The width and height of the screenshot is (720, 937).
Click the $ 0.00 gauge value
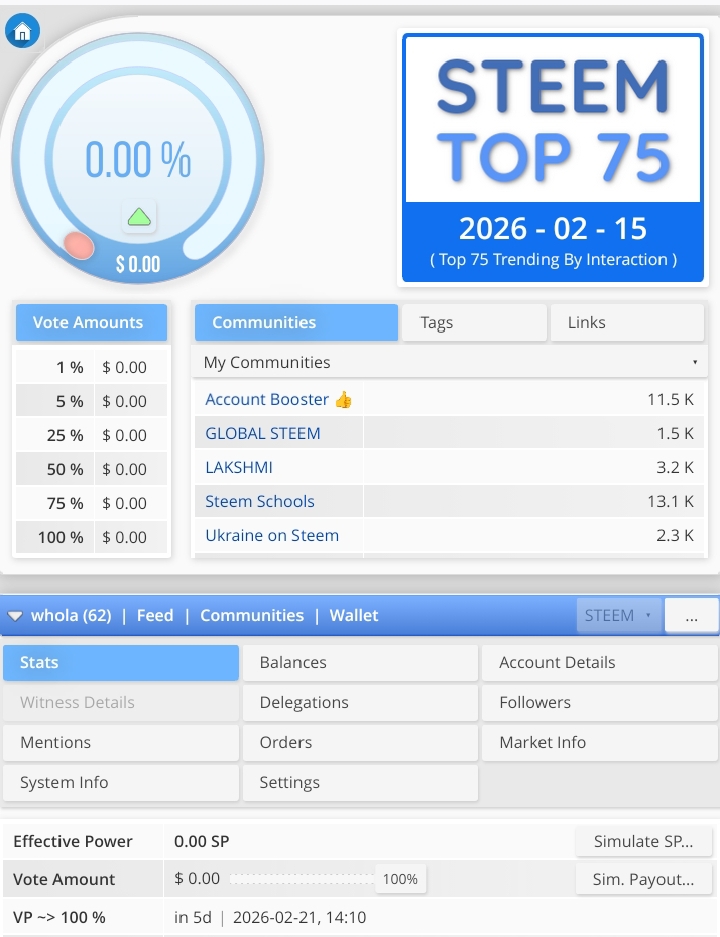coord(138,264)
